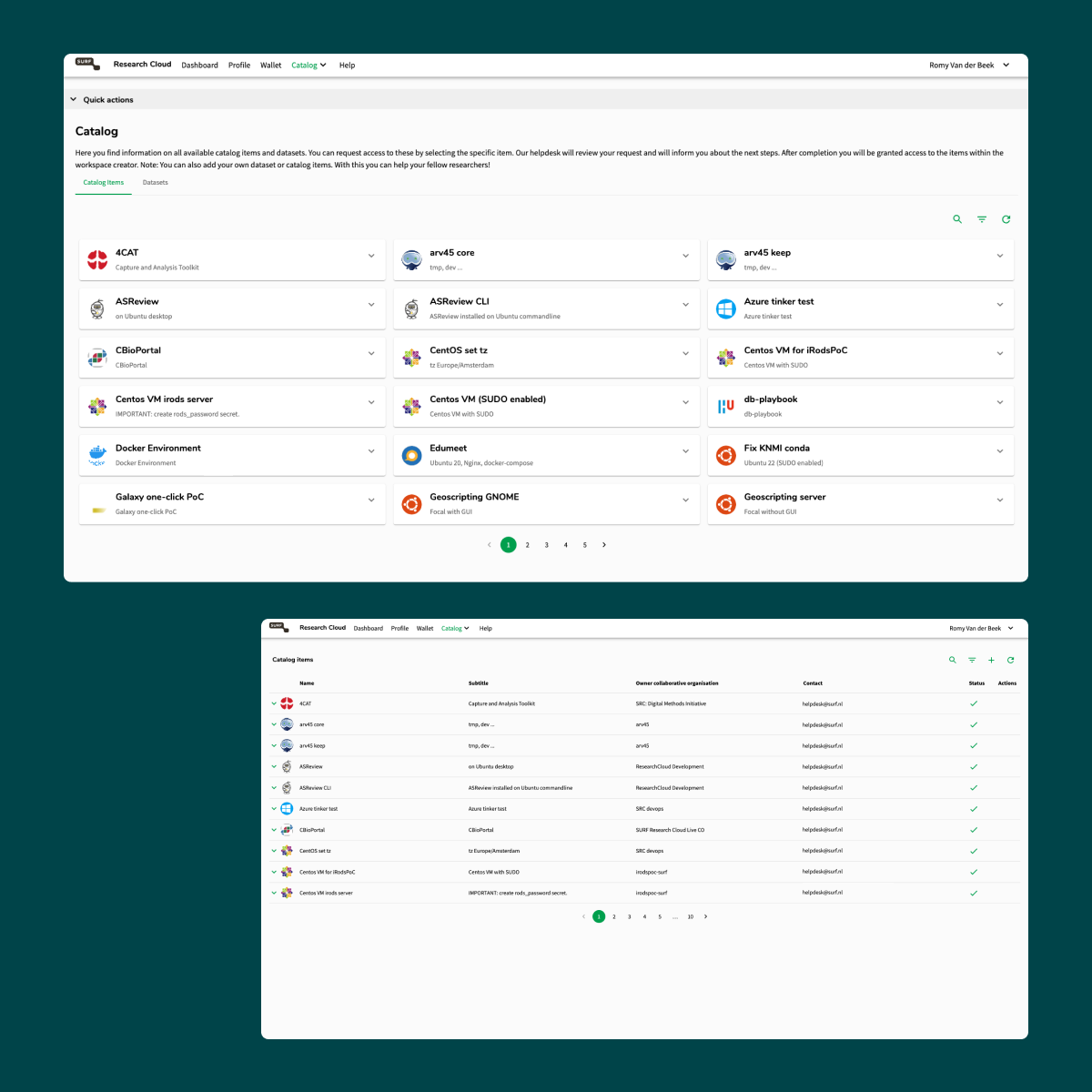Expand the Centos VM irods server table row

(274, 893)
